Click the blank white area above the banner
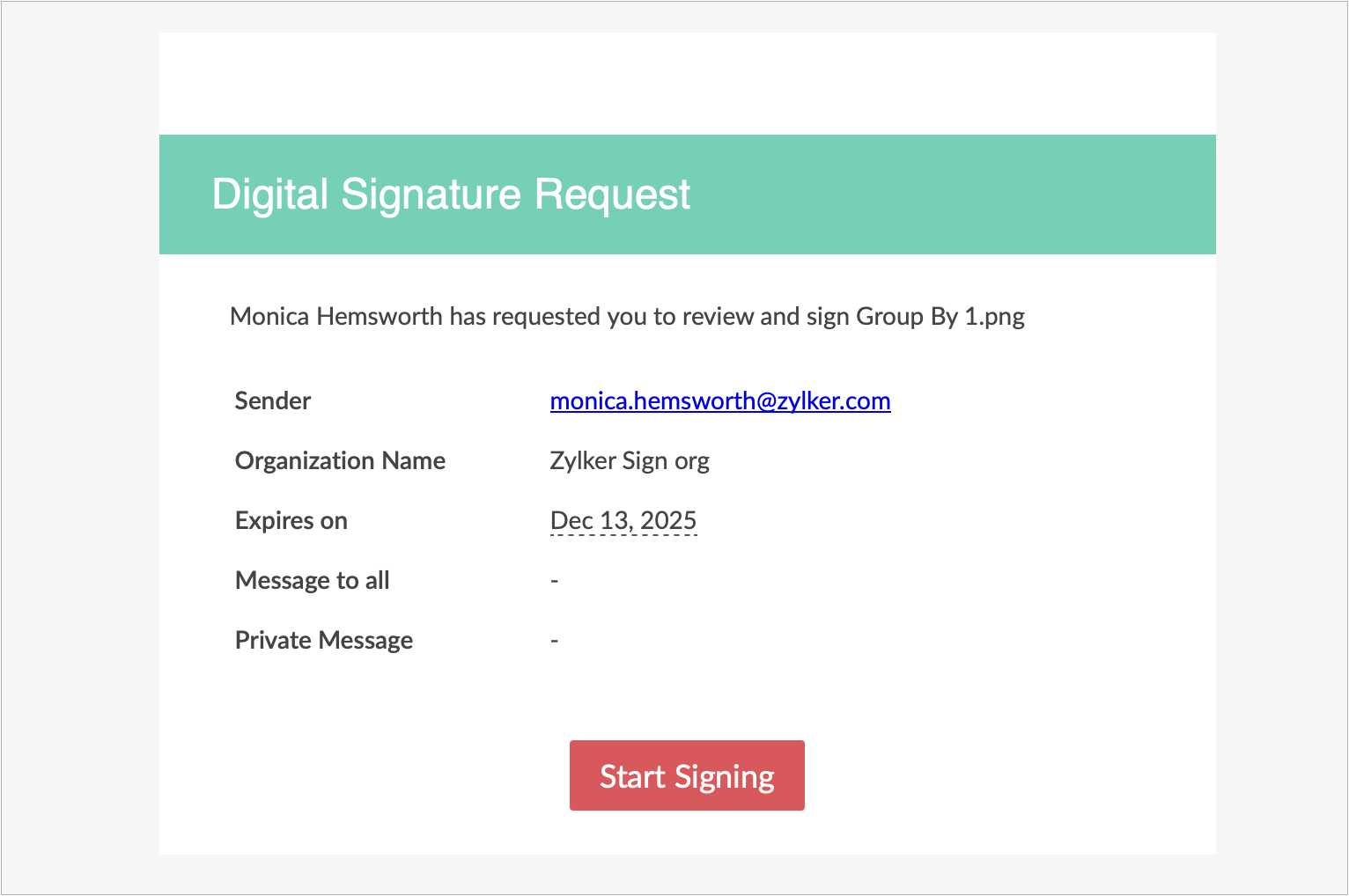This screenshot has height=896, width=1349. [x=687, y=84]
